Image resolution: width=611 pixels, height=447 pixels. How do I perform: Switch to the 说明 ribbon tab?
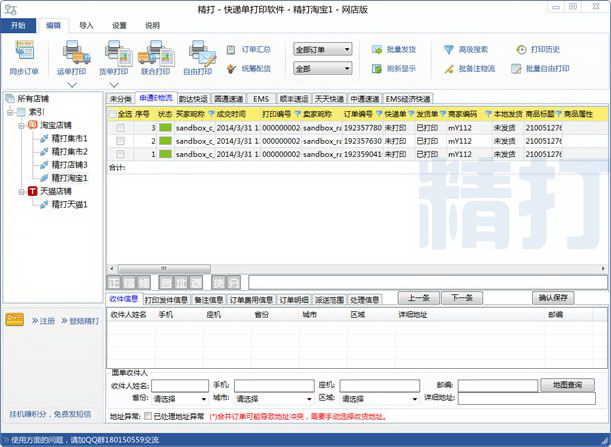[152, 26]
